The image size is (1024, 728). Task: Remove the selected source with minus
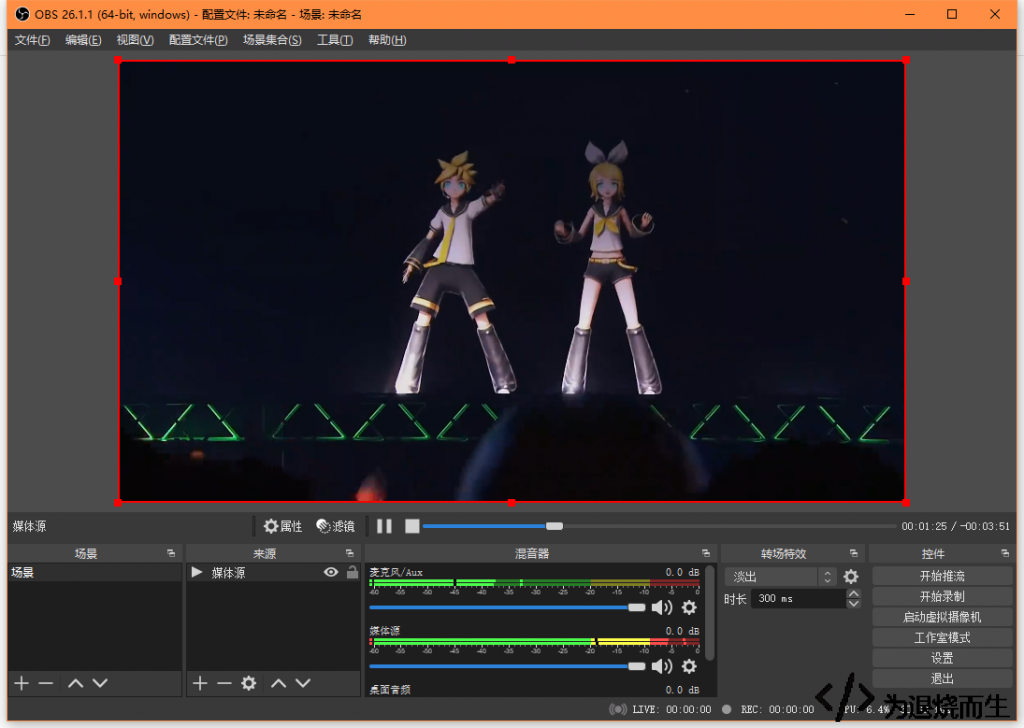(225, 684)
